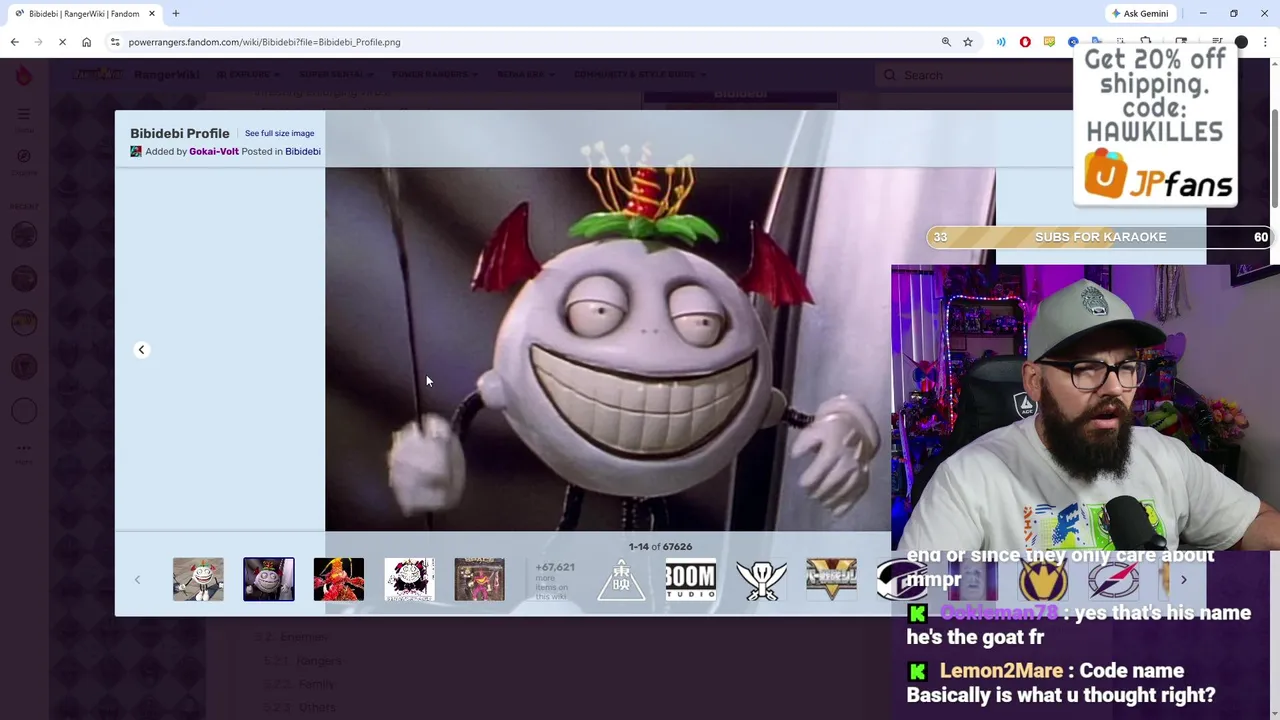Screen dimensions: 1280x720
Task: Select the first white-bodied Bibidebi carousel thumbnail
Action: point(198,579)
